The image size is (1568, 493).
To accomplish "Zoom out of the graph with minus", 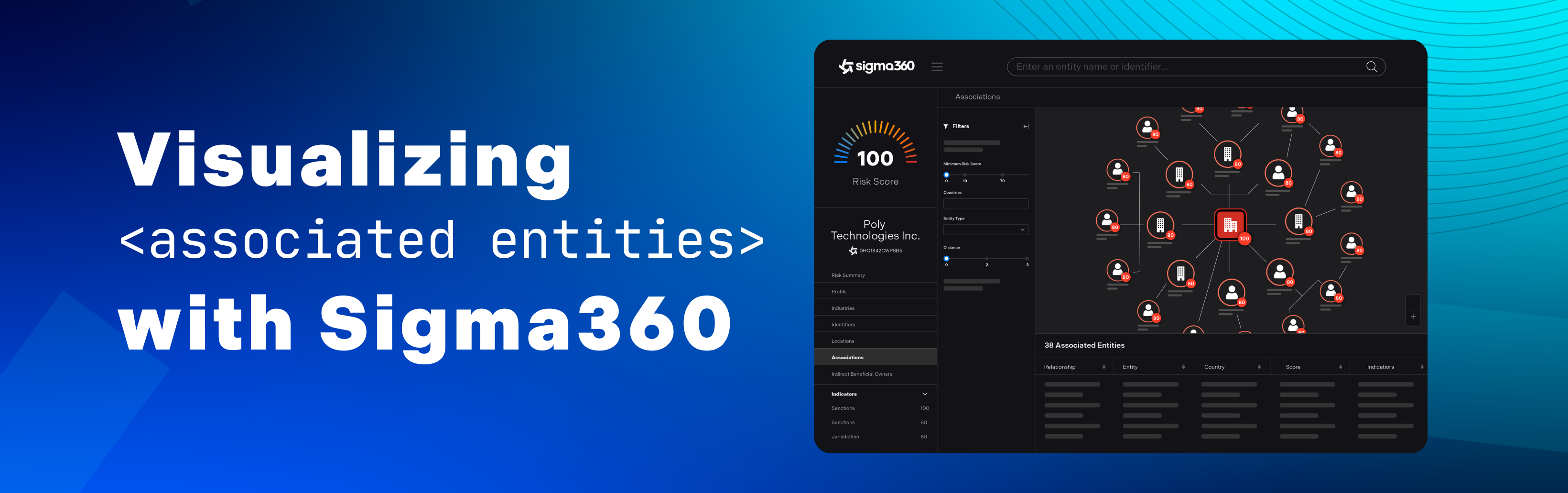I will click(x=1413, y=302).
